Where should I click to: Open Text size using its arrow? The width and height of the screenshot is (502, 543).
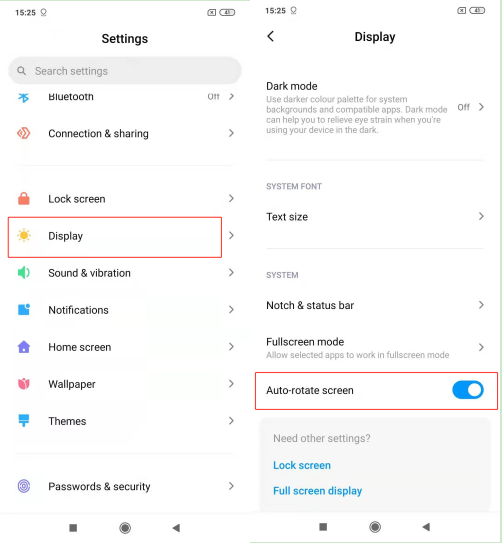[481, 216]
